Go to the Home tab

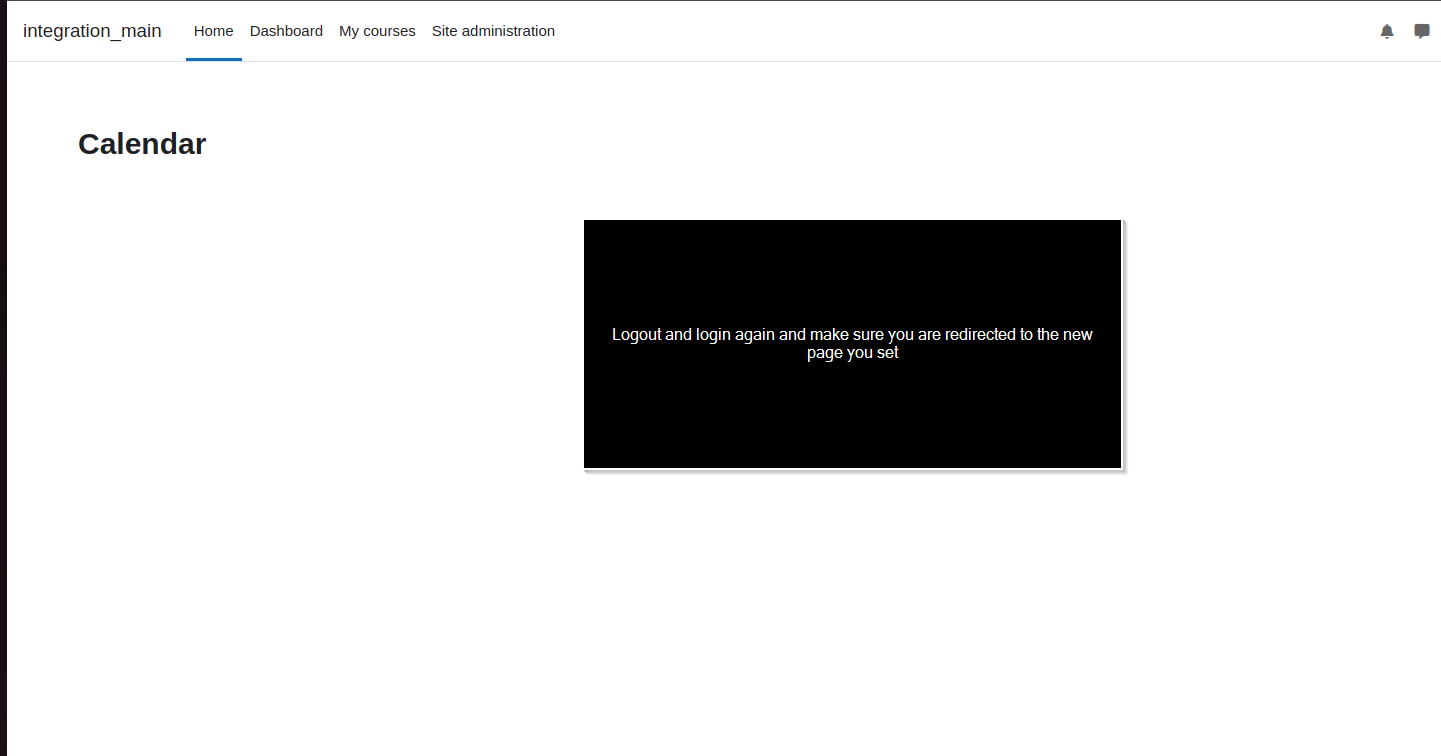click(214, 31)
